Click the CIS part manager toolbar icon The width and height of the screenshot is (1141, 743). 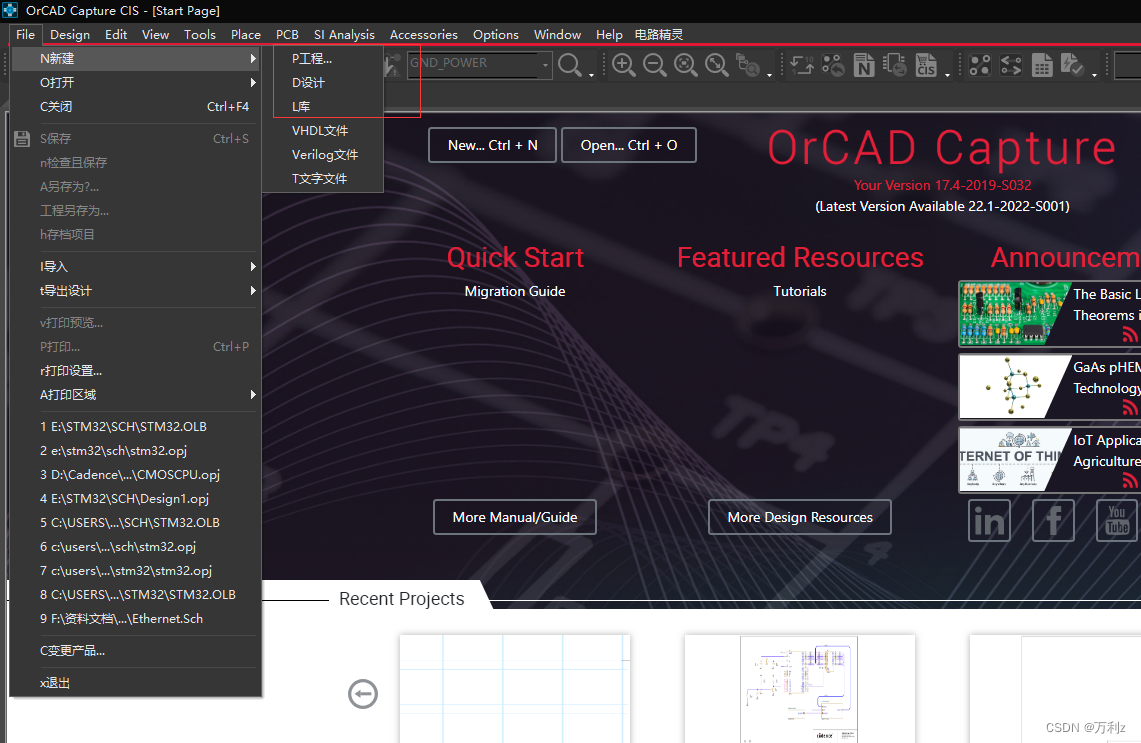click(927, 65)
